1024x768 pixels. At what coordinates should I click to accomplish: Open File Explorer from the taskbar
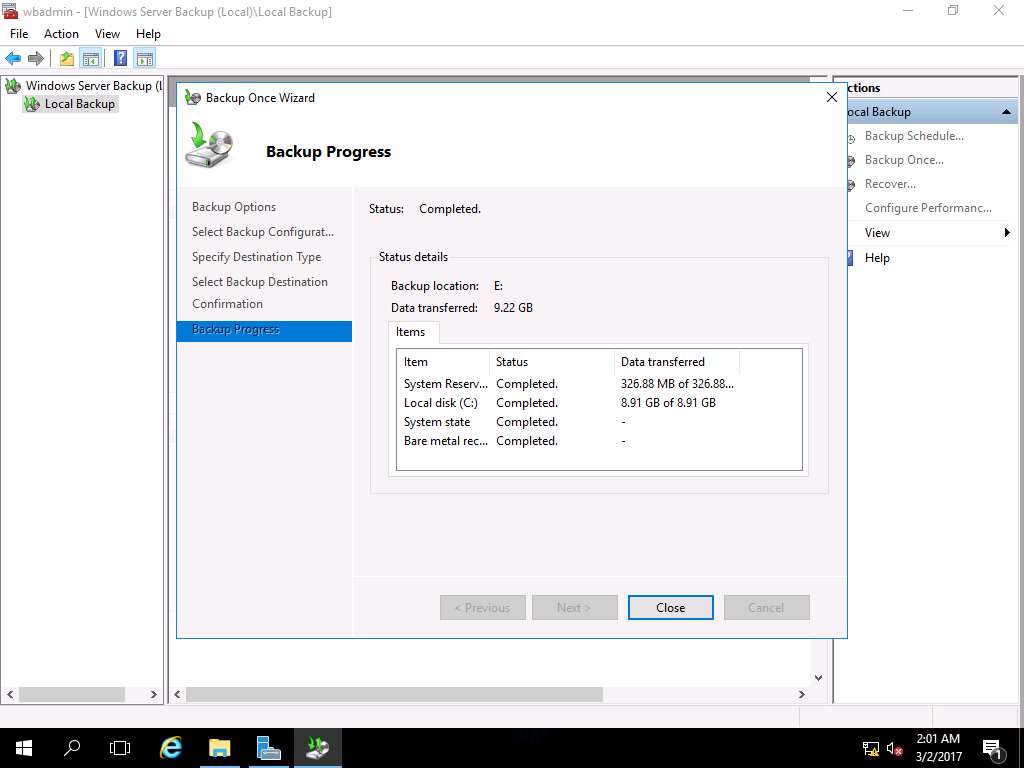coord(220,748)
